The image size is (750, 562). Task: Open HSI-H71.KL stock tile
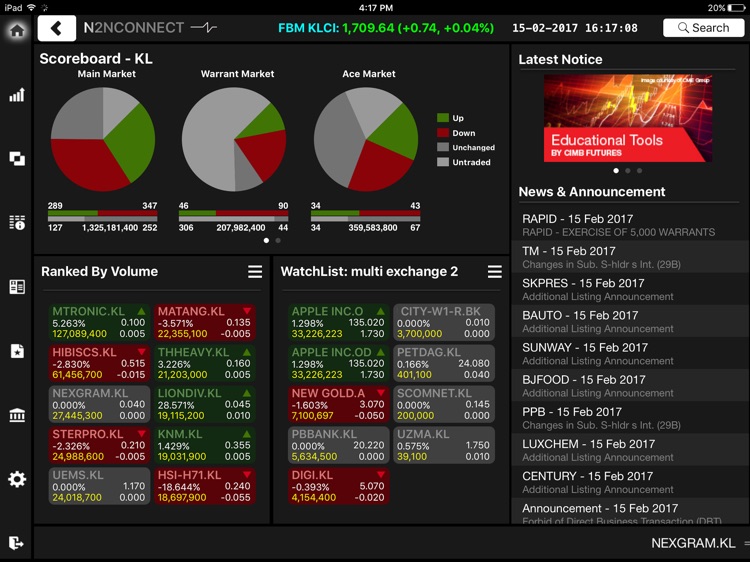point(205,486)
